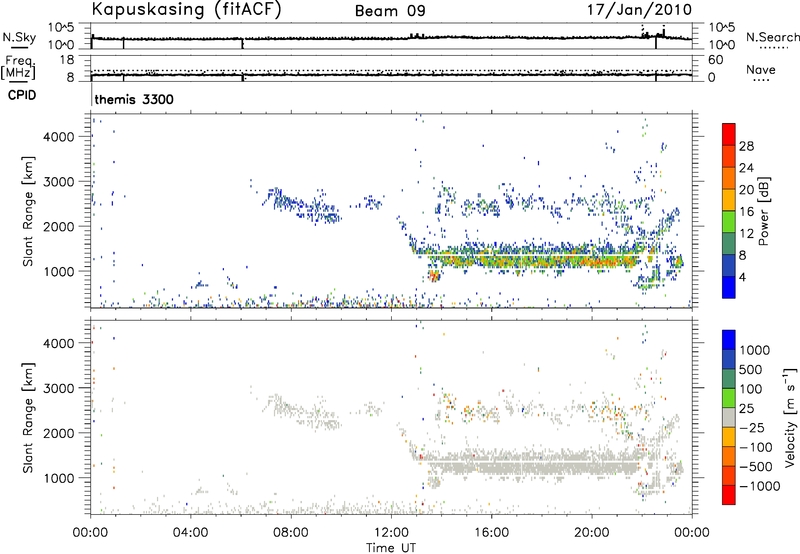This screenshot has height=554, width=800.
Task: Click the blue bottom of Power colorbar
Action: [729, 288]
